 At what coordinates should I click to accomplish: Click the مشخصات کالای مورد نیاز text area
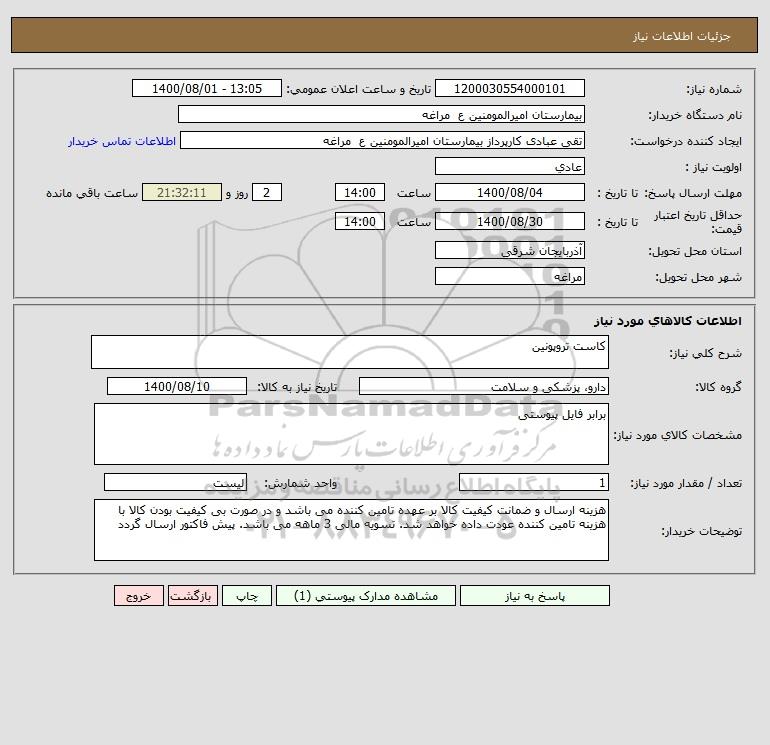tap(351, 434)
